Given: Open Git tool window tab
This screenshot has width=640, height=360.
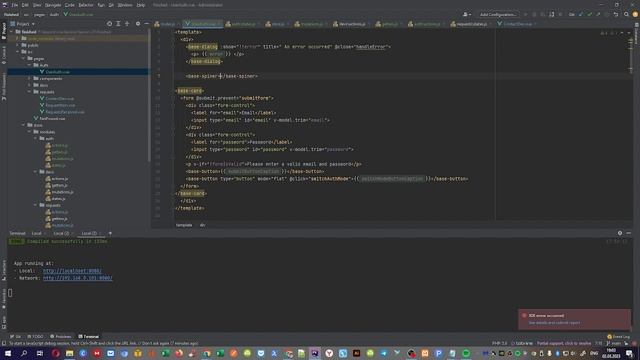Looking at the screenshot, I should click(16, 337).
